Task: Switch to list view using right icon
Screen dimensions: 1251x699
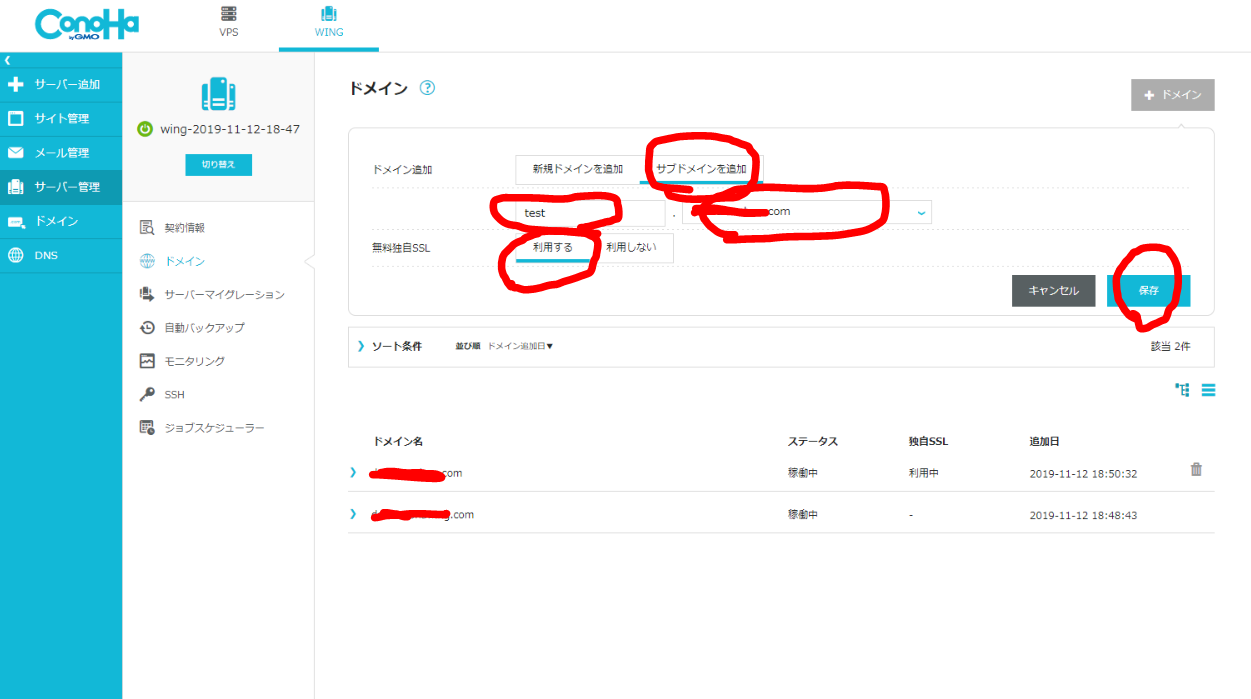Action: [x=1208, y=390]
